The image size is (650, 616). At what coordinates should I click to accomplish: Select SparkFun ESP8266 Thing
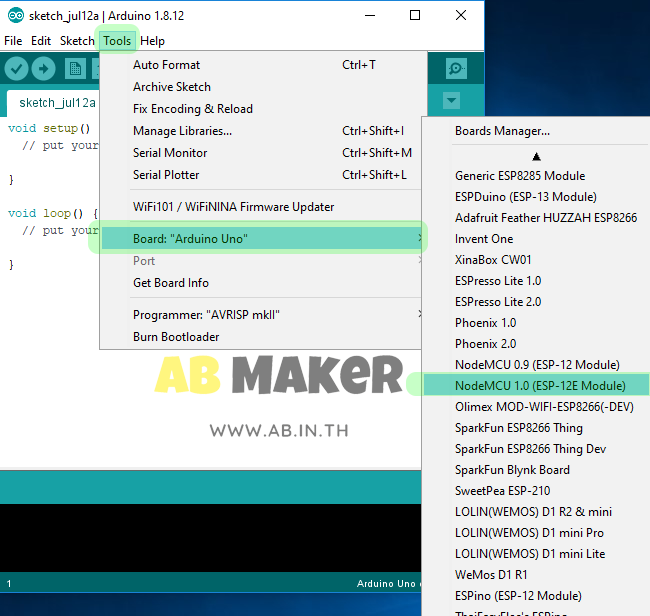point(536,428)
